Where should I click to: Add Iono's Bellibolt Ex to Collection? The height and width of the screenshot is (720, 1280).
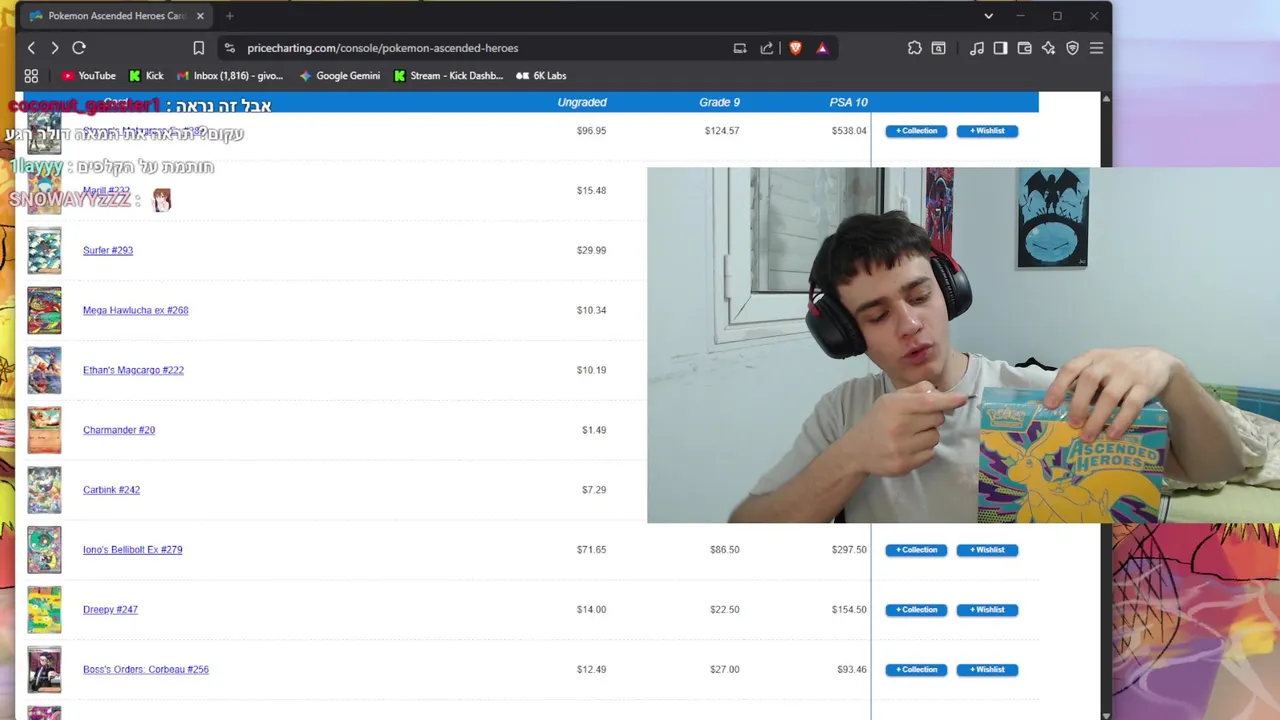[x=916, y=550]
